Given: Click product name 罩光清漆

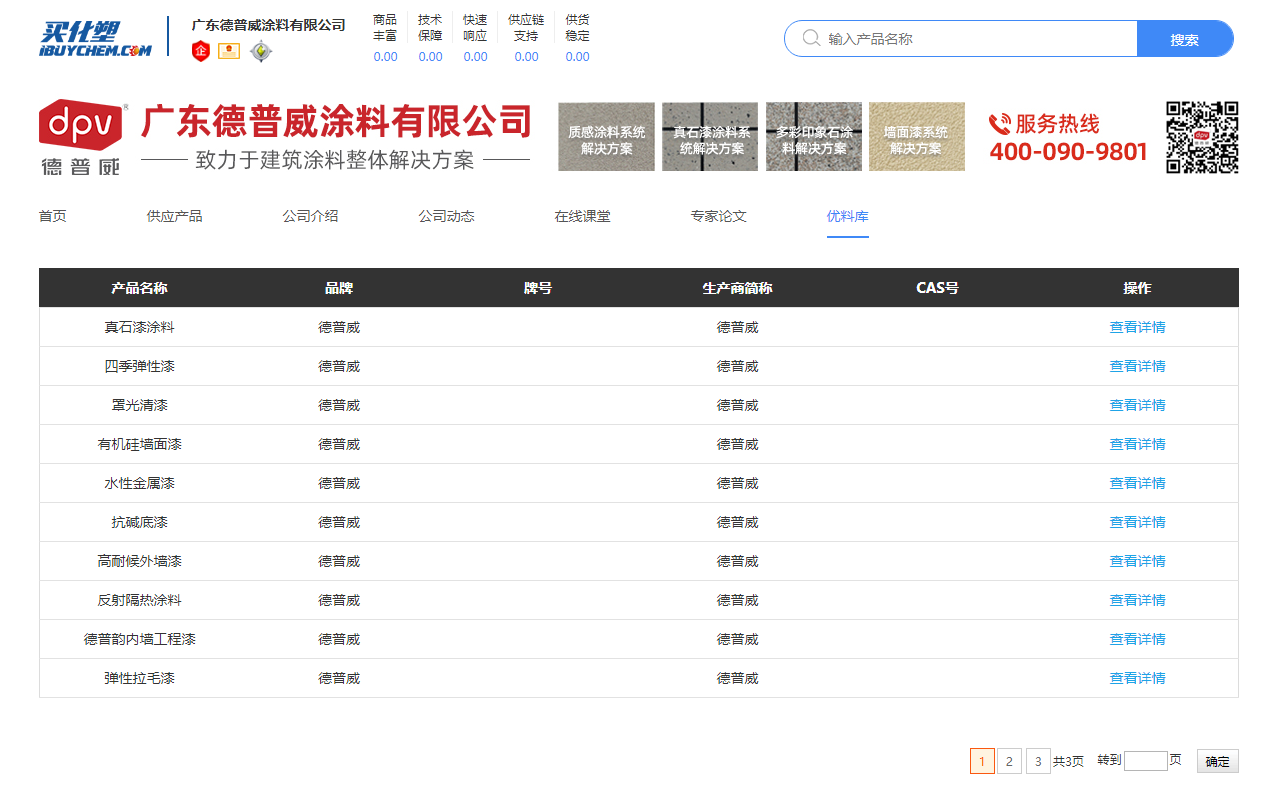Looking at the screenshot, I should tap(139, 405).
